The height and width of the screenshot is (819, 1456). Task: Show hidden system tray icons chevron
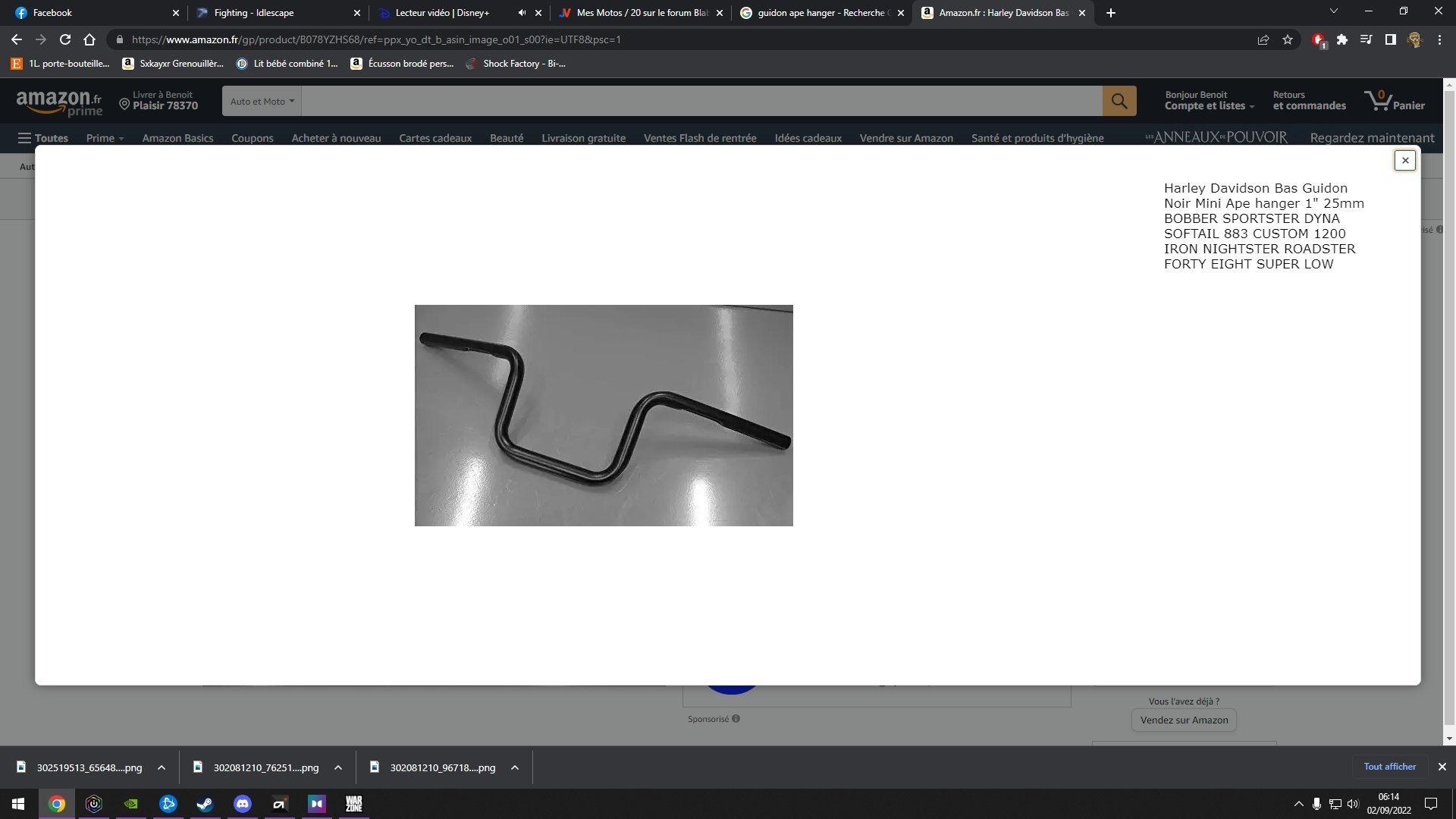tap(1298, 804)
